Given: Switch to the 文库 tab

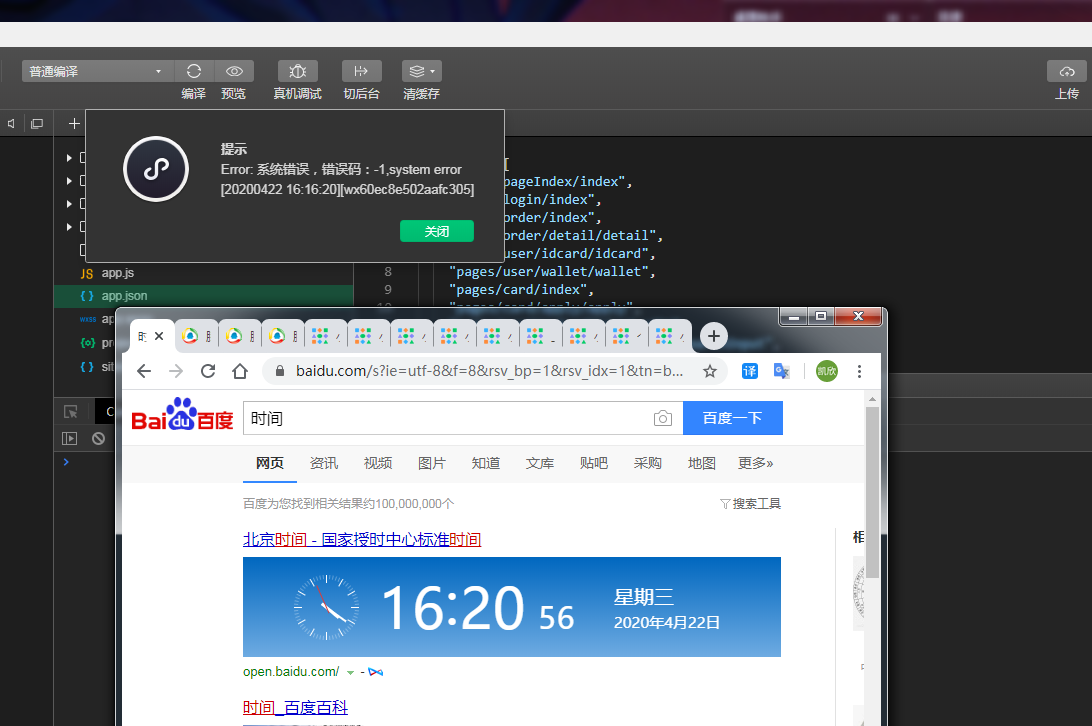Looking at the screenshot, I should 540,463.
